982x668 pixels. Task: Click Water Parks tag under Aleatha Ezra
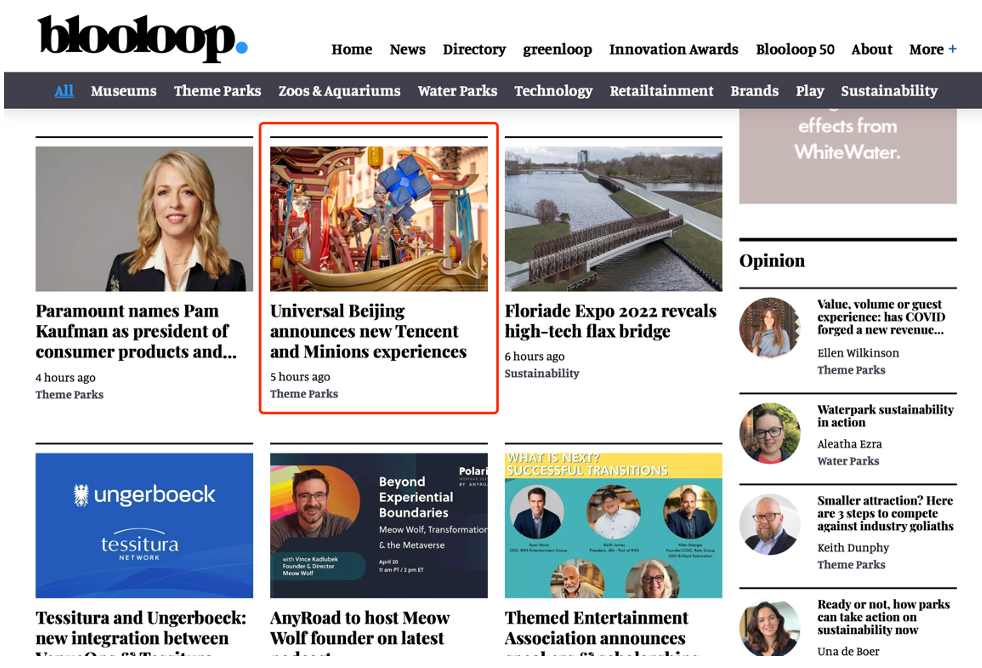848,461
